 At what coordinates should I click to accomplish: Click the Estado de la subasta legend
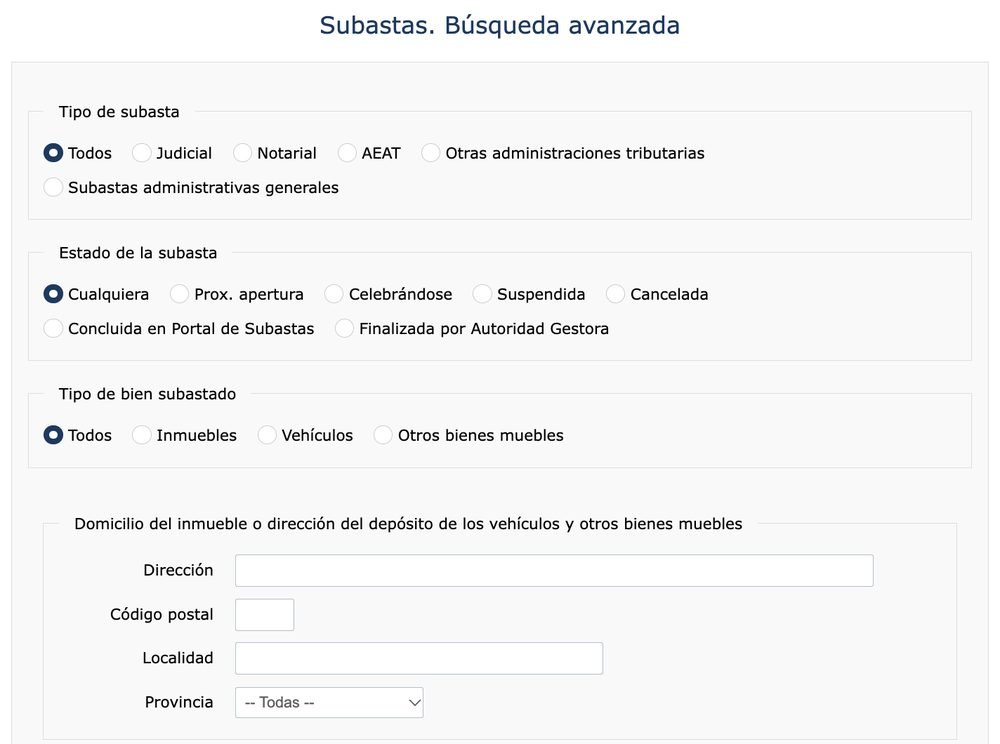(x=138, y=252)
